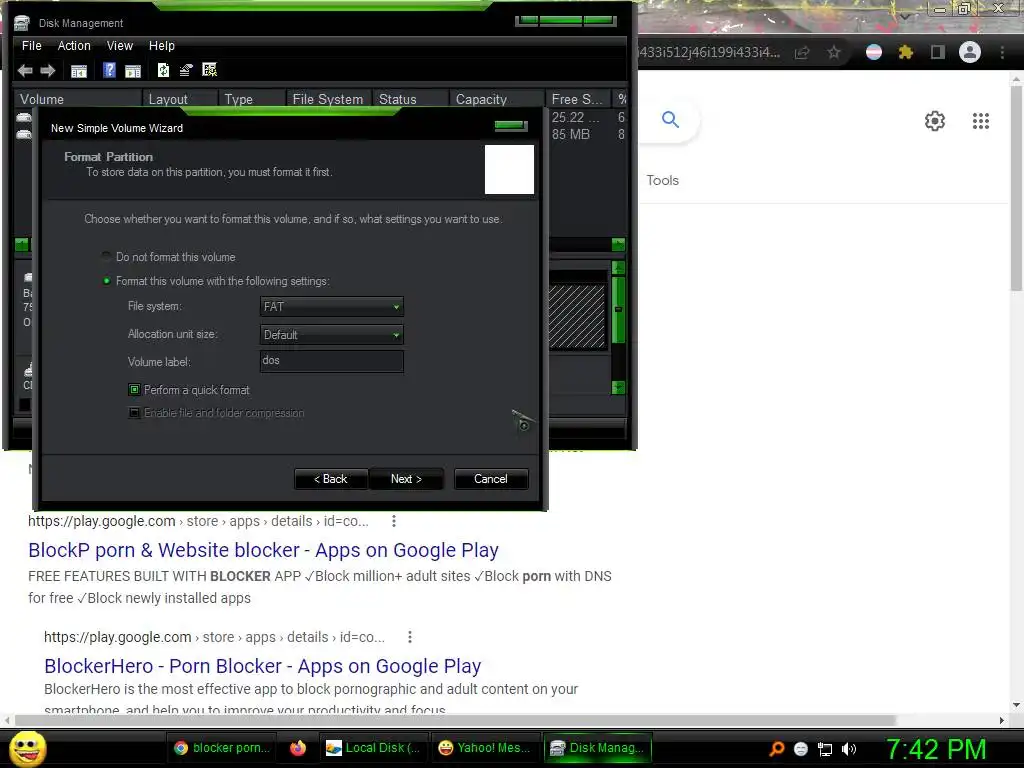Sort by the 'Free S...' column header

tap(578, 99)
